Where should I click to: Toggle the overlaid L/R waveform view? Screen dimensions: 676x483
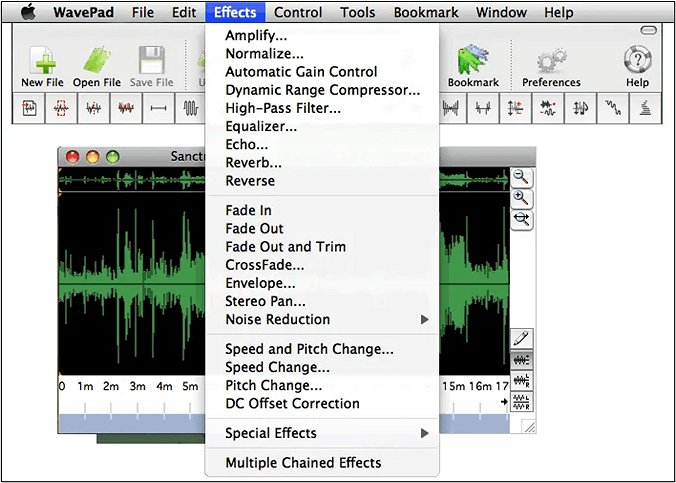point(522,381)
